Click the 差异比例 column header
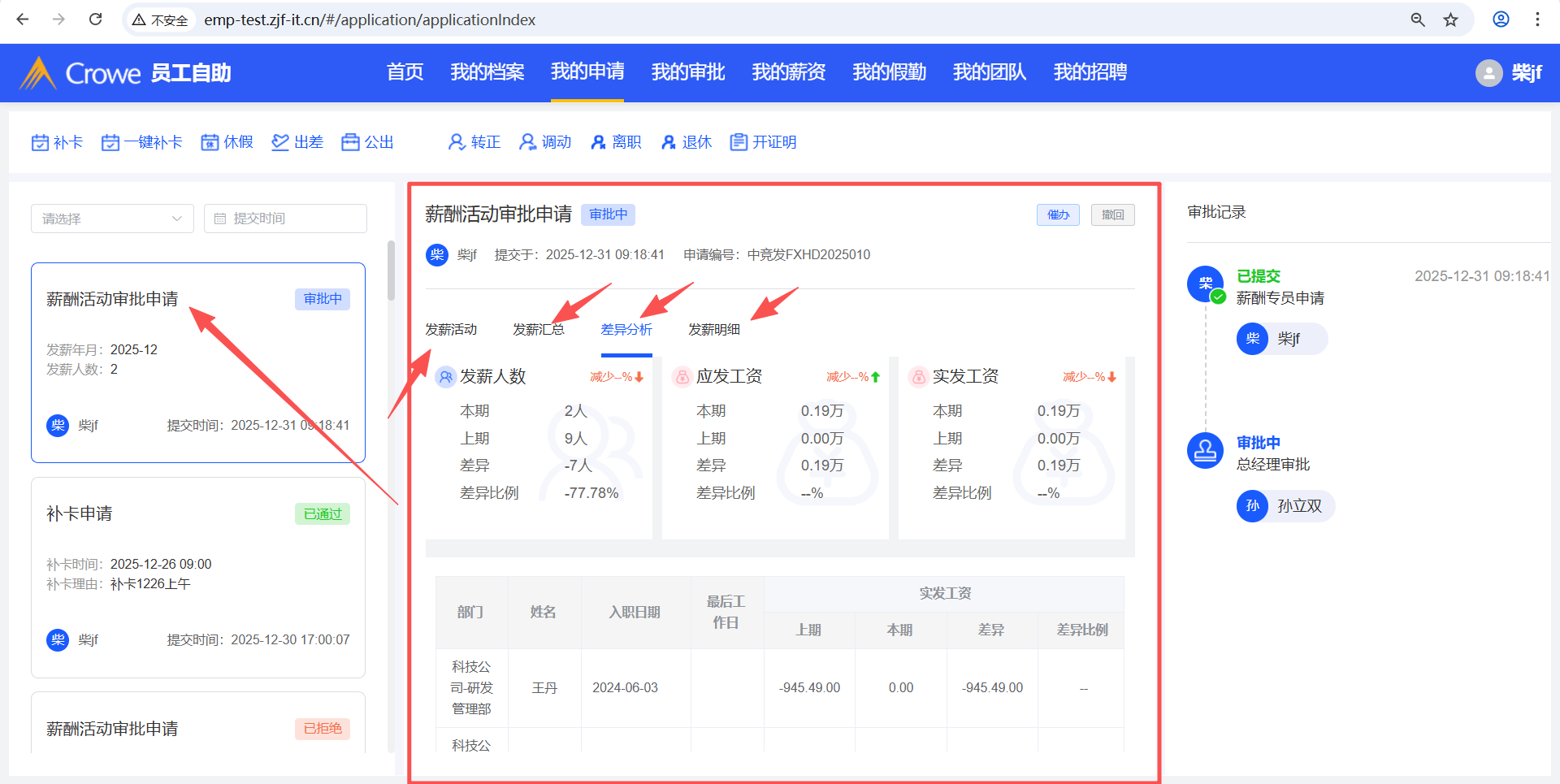The height and width of the screenshot is (784, 1560). [x=1082, y=630]
